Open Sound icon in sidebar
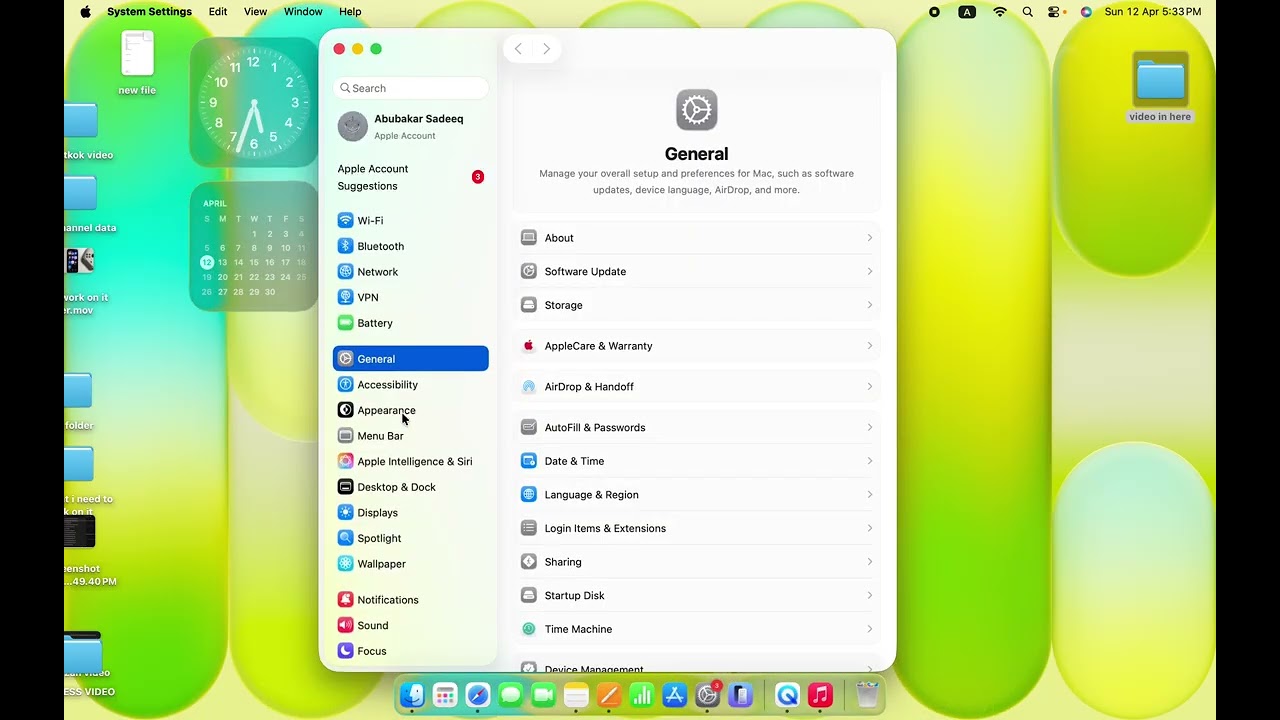1280x720 pixels. pyautogui.click(x=345, y=625)
